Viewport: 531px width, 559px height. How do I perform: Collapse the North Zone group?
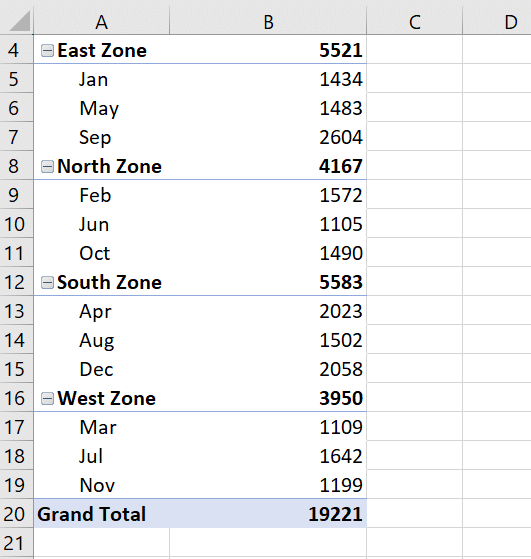[x=47, y=166]
